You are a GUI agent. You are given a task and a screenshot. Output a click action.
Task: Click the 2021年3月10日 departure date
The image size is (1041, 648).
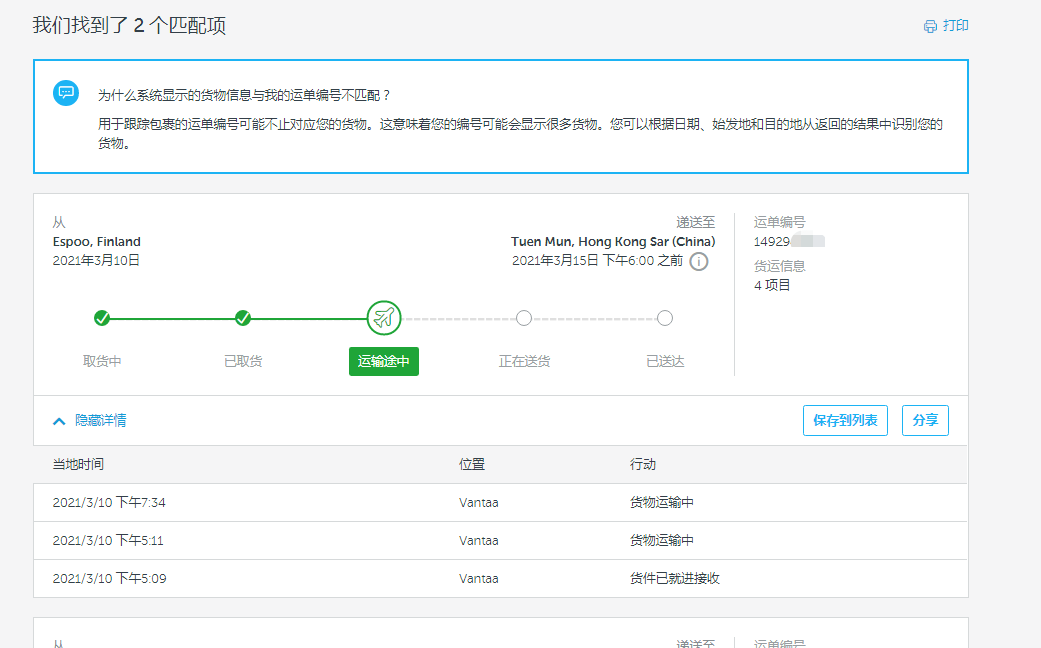[x=96, y=260]
